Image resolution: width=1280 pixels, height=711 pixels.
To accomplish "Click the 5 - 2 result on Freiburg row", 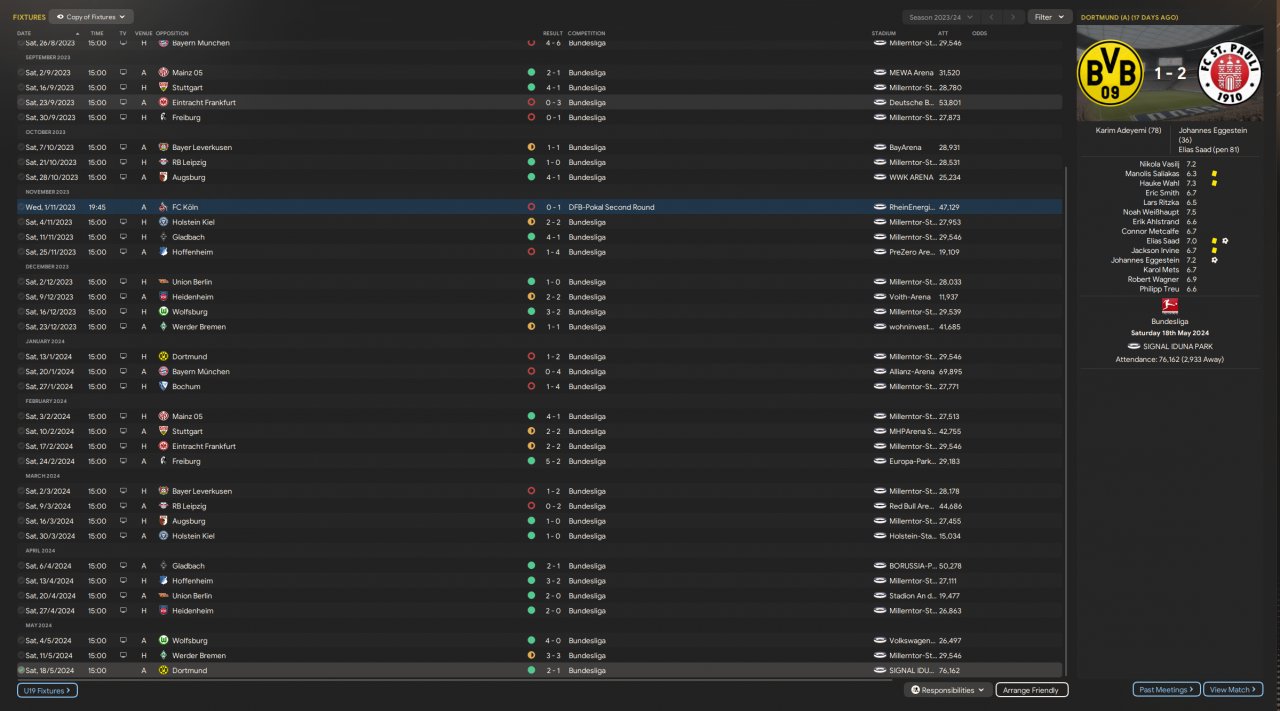I will coord(553,461).
